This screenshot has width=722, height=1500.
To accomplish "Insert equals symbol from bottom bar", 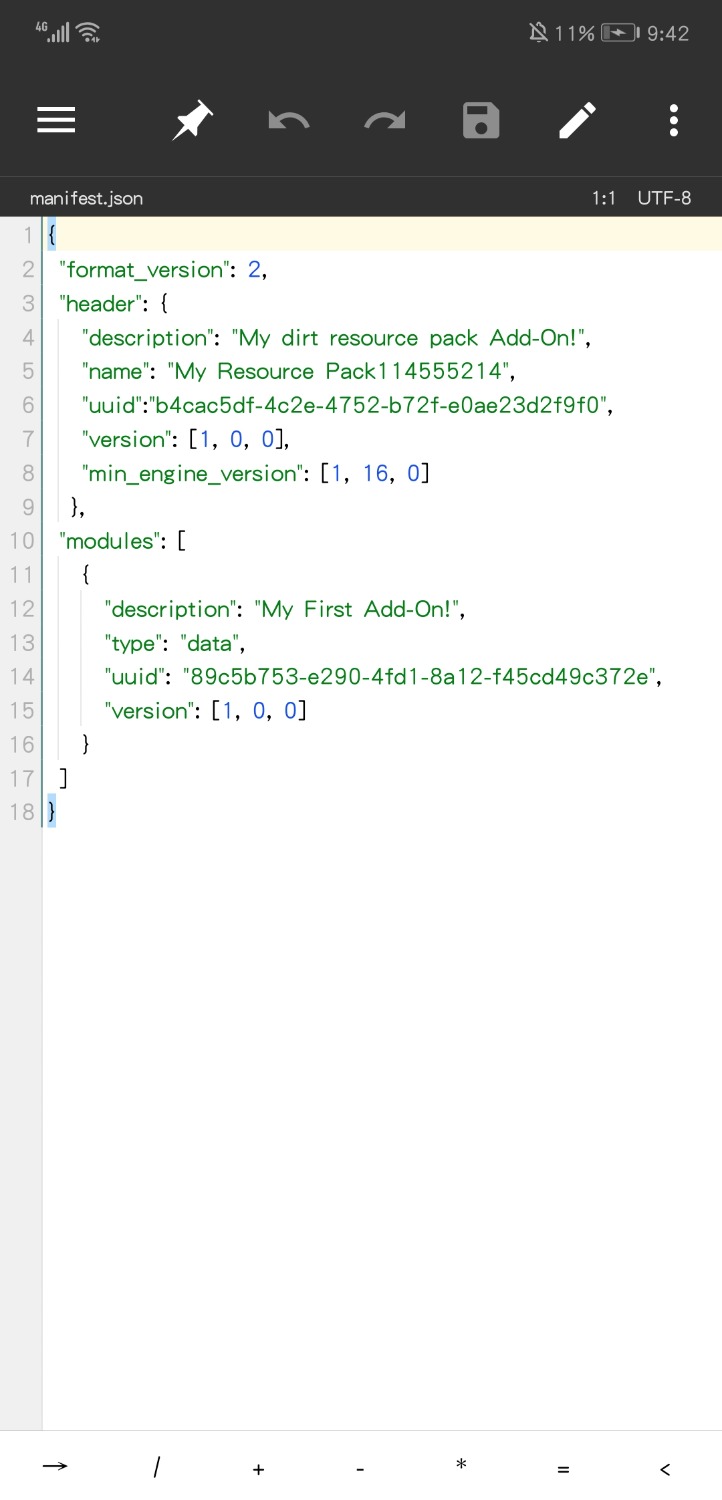I will [563, 1469].
